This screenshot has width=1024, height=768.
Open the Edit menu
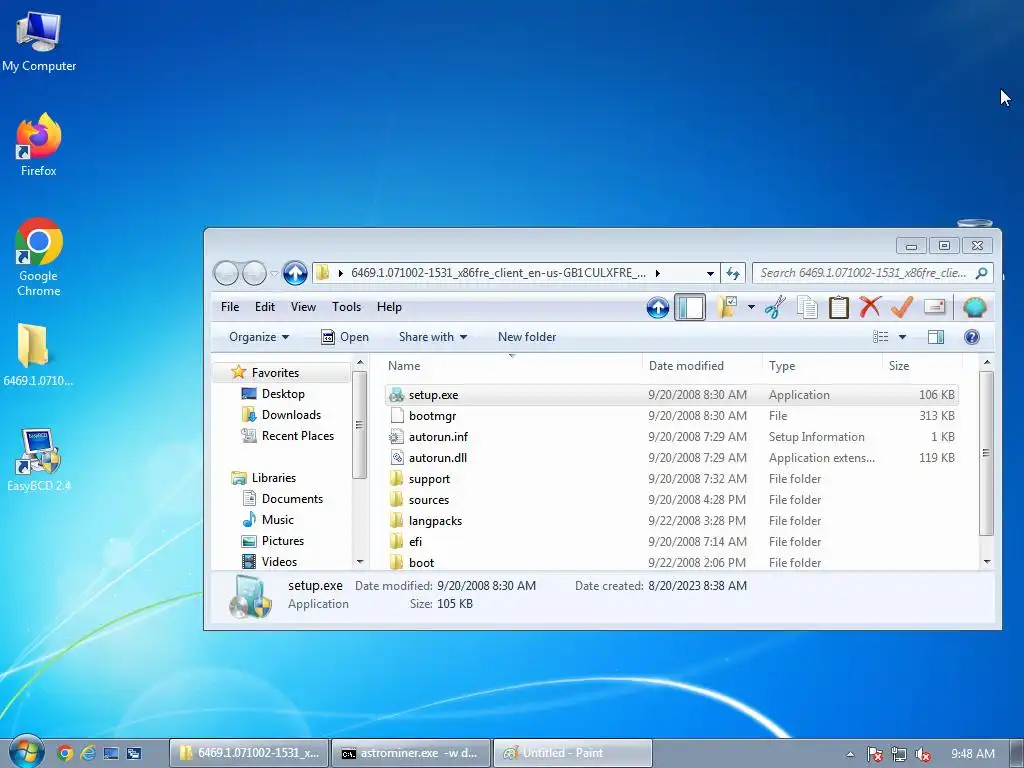tap(264, 307)
